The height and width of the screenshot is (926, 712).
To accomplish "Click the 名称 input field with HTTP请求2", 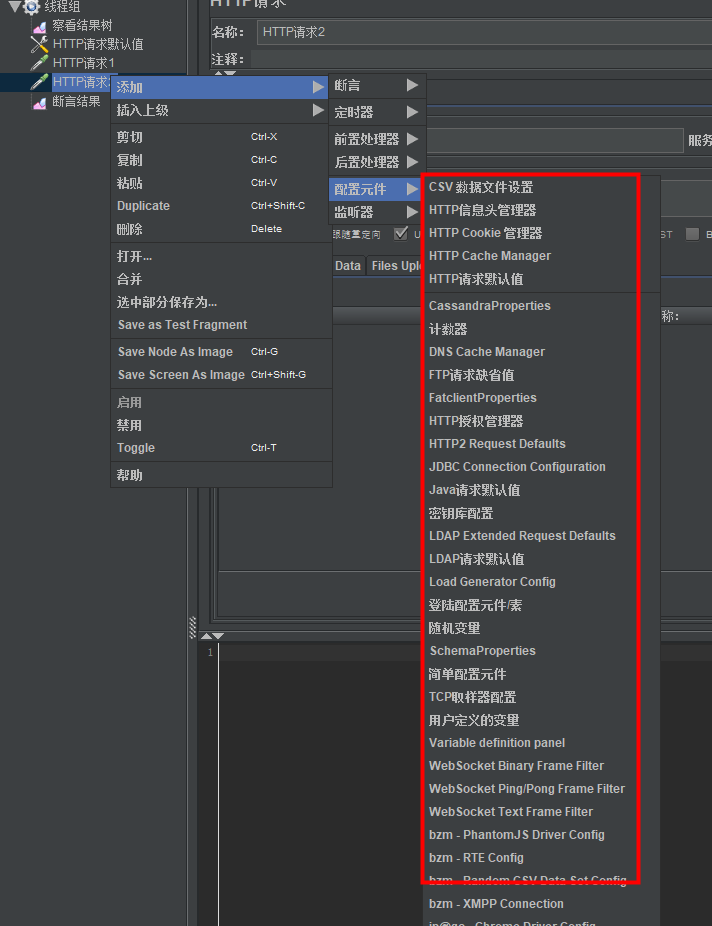I will pos(484,32).
